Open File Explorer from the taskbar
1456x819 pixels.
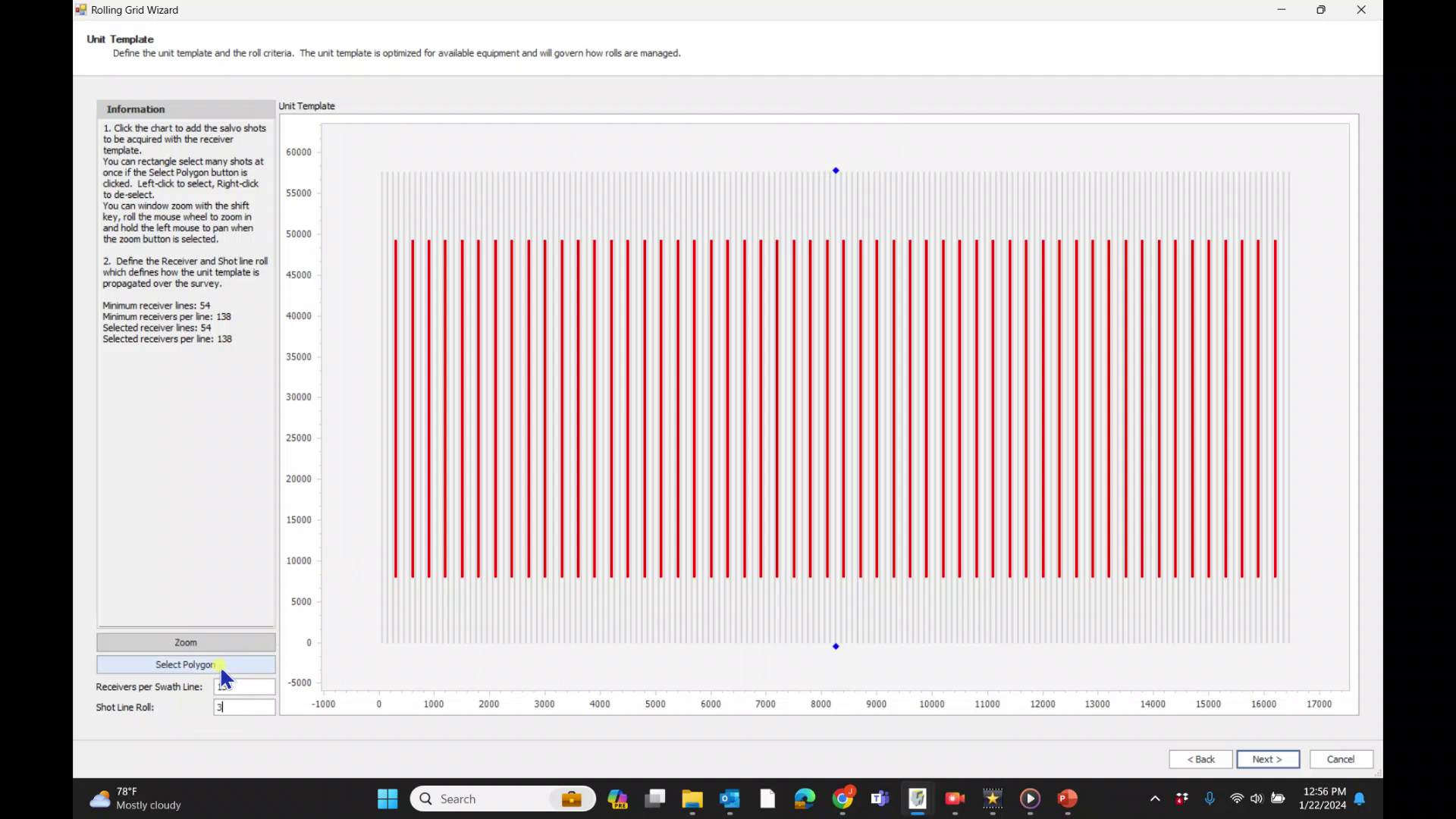click(692, 799)
